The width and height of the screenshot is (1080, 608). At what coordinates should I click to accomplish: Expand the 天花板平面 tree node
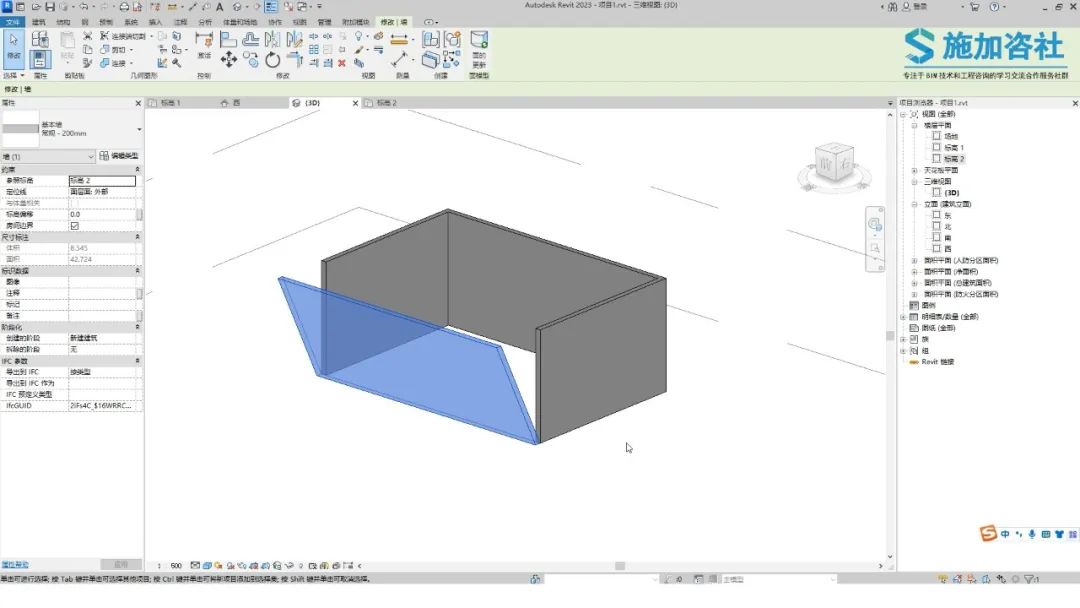pos(914,171)
